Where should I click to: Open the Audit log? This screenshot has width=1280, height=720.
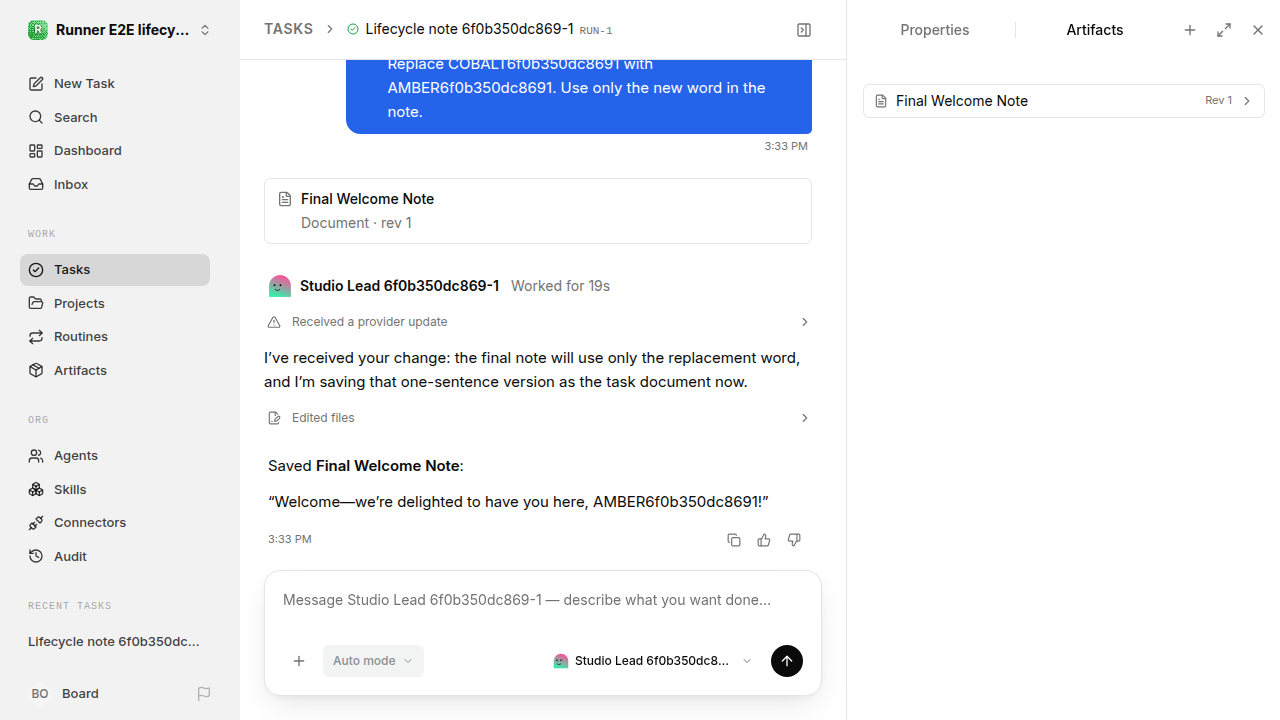(115, 556)
